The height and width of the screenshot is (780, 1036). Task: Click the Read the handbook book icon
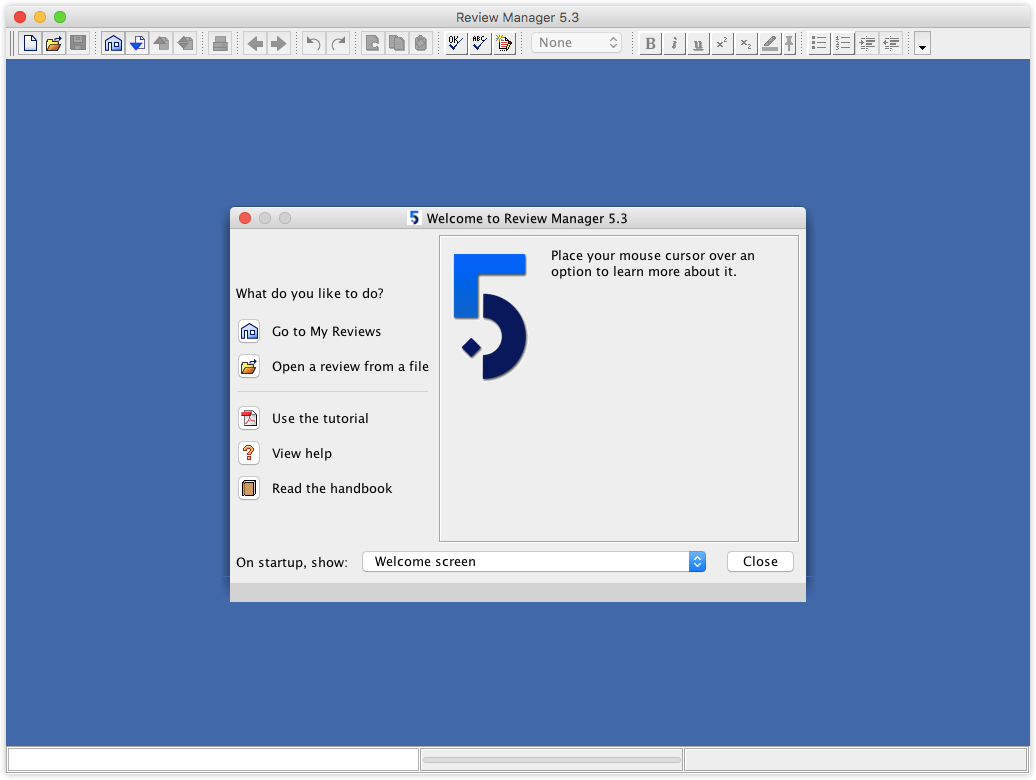pyautogui.click(x=249, y=488)
